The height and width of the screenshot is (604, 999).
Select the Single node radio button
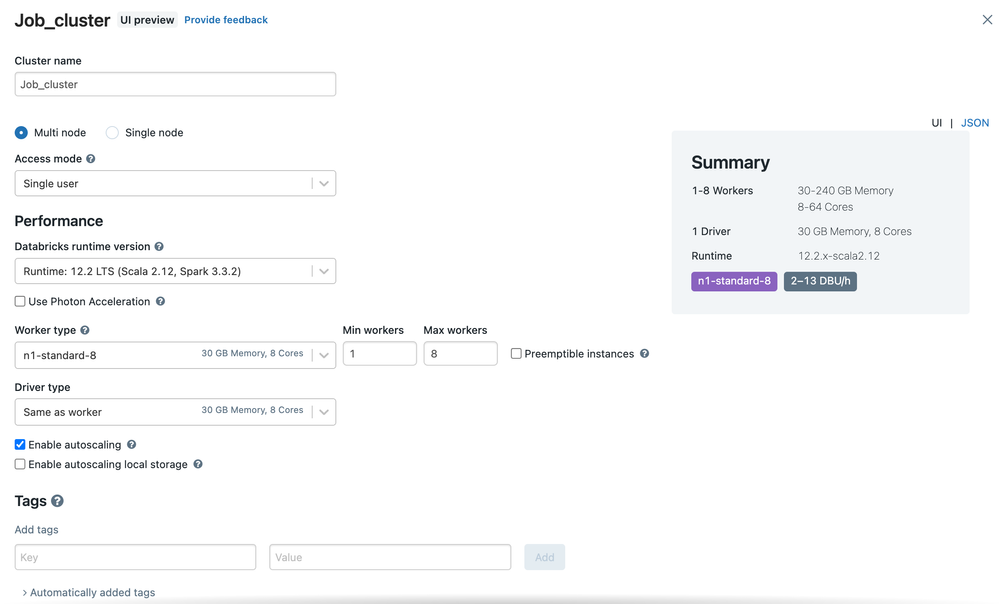(x=112, y=133)
